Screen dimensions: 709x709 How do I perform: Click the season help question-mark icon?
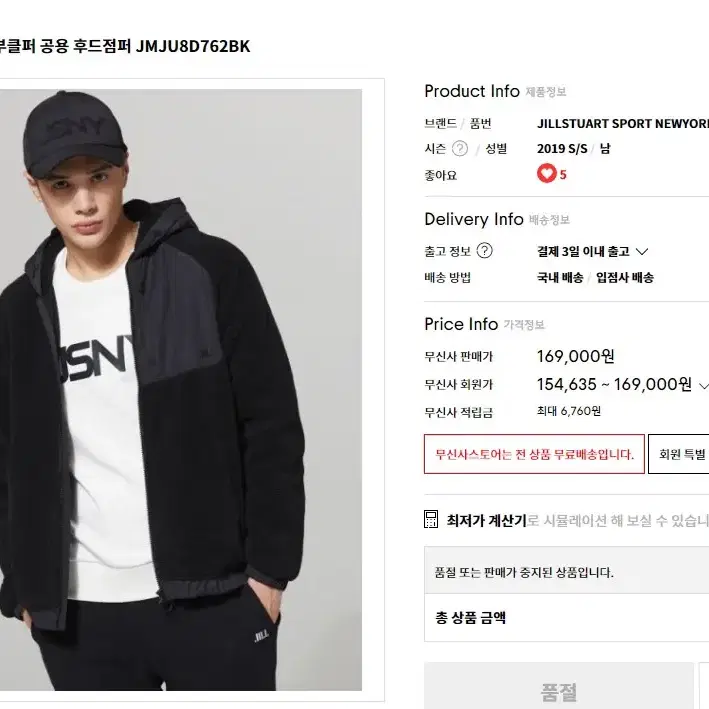[460, 148]
